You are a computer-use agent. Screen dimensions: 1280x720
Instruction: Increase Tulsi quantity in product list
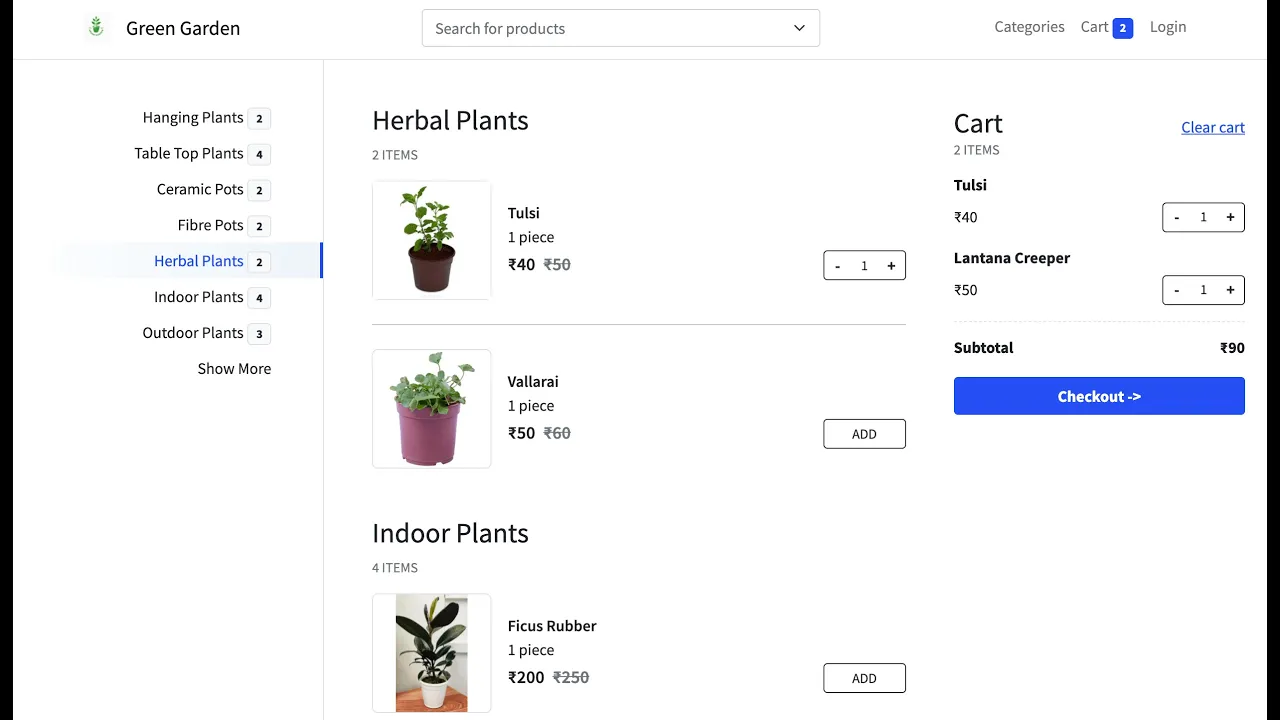point(891,266)
